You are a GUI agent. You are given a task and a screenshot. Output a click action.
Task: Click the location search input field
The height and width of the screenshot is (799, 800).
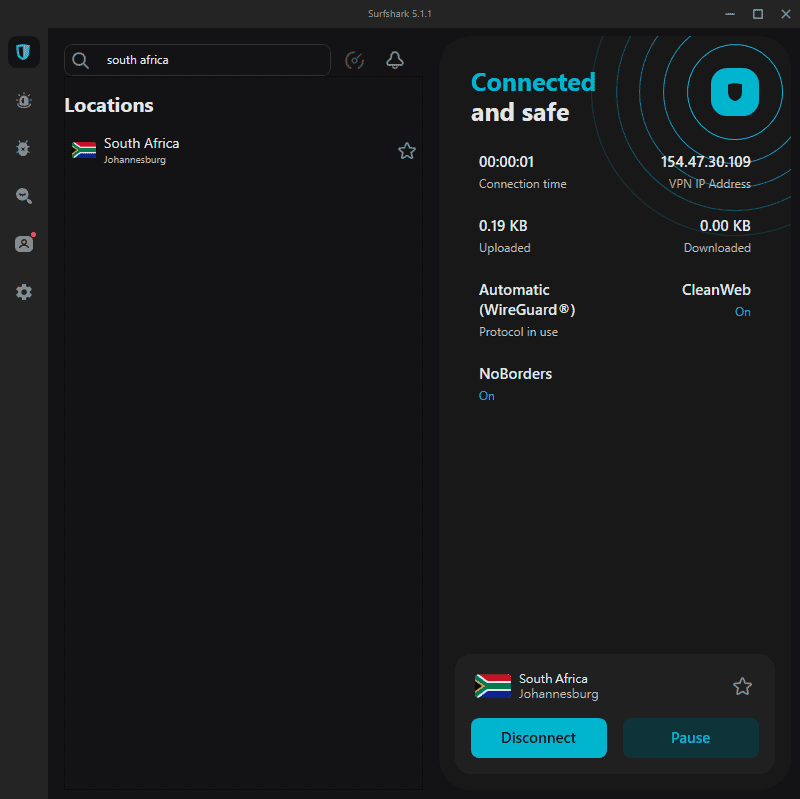click(197, 60)
